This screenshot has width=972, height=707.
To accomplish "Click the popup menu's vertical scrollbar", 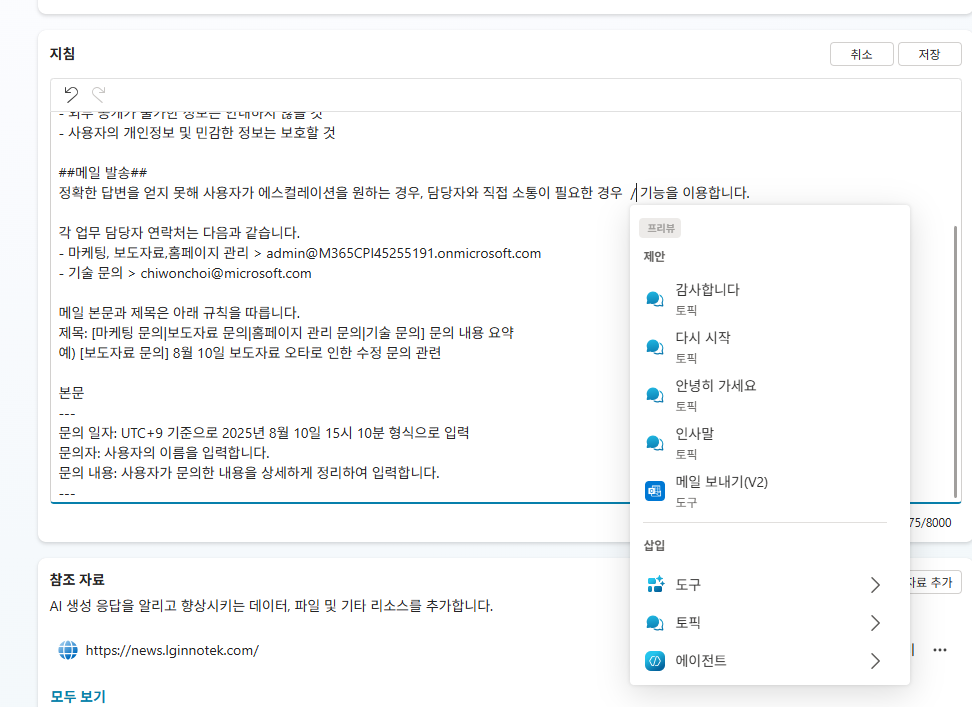I will click(x=955, y=362).
